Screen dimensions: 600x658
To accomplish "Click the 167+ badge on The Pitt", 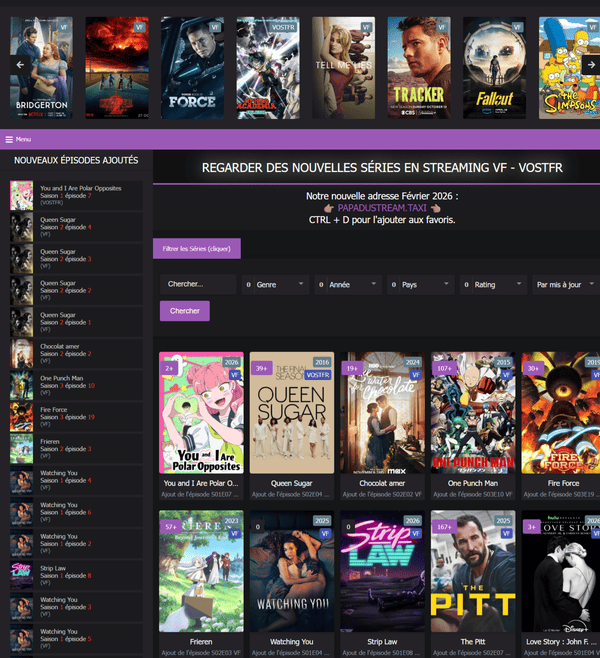I will 445,526.
